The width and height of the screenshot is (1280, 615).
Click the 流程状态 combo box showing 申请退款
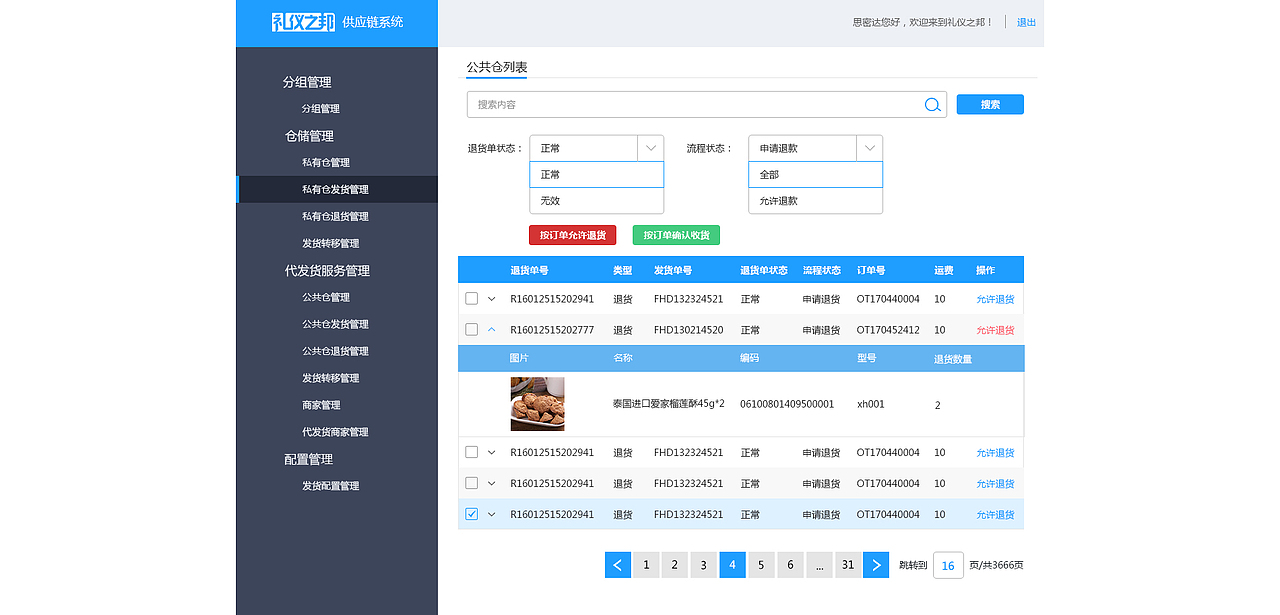point(815,148)
